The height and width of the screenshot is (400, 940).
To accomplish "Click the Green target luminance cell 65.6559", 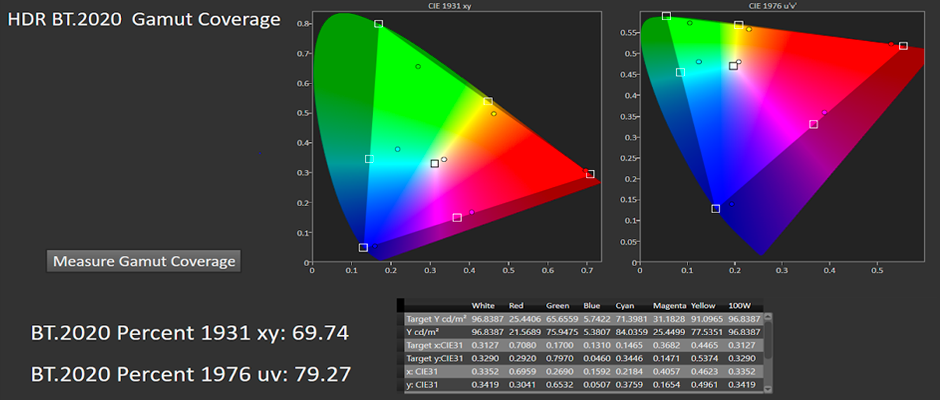I will [x=562, y=319].
